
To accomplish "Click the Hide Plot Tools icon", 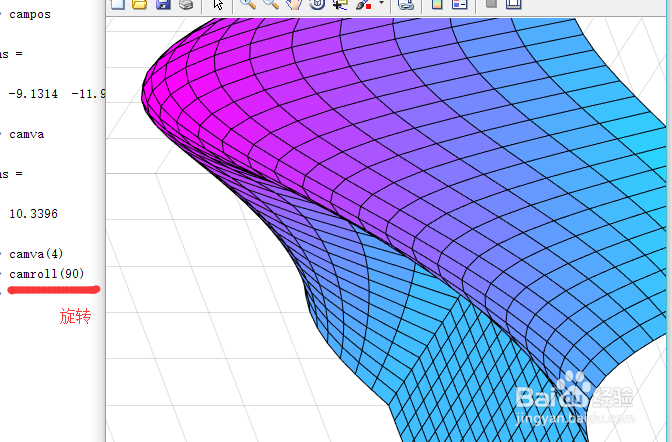I will [491, 4].
